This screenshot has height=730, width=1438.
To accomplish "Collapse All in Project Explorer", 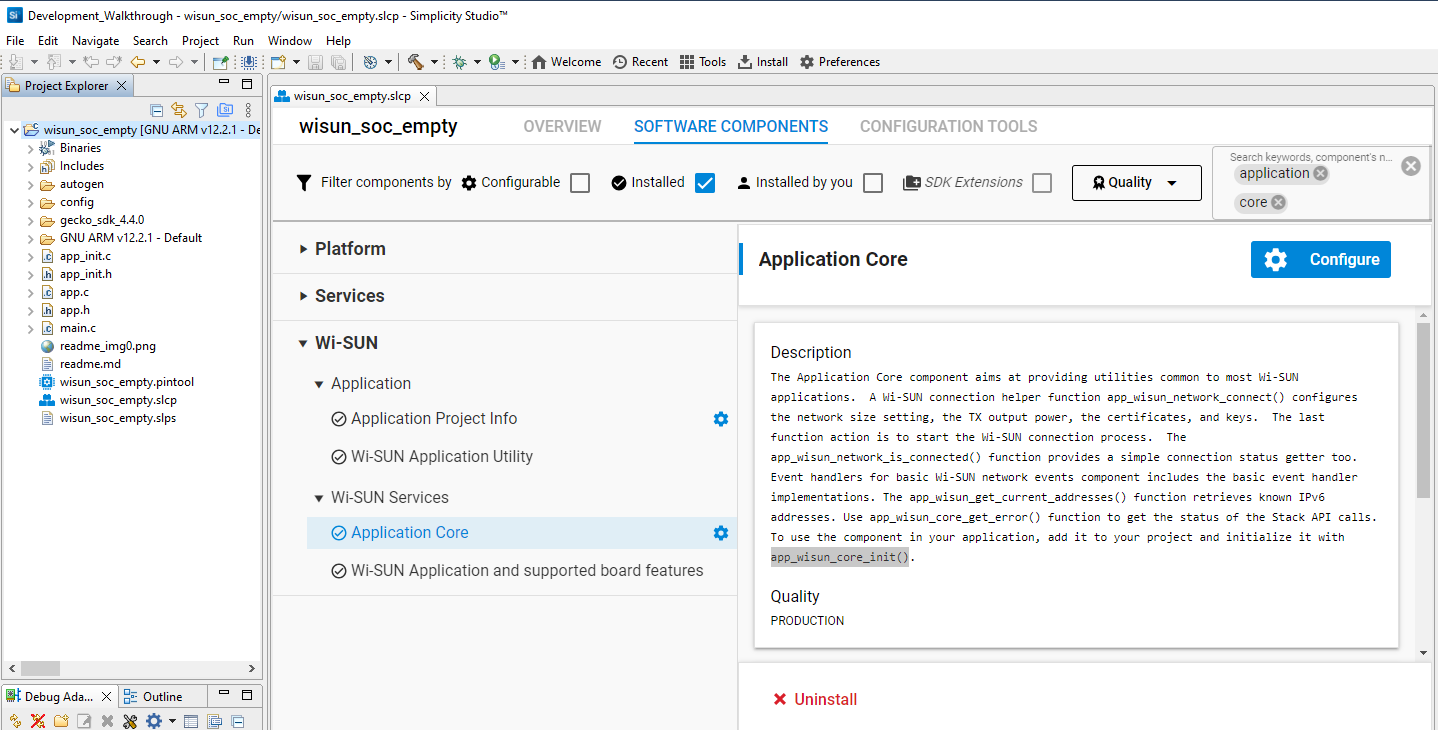I will pyautogui.click(x=157, y=110).
